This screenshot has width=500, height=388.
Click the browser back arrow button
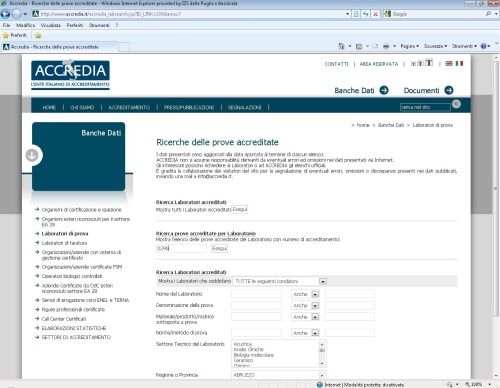point(5,14)
